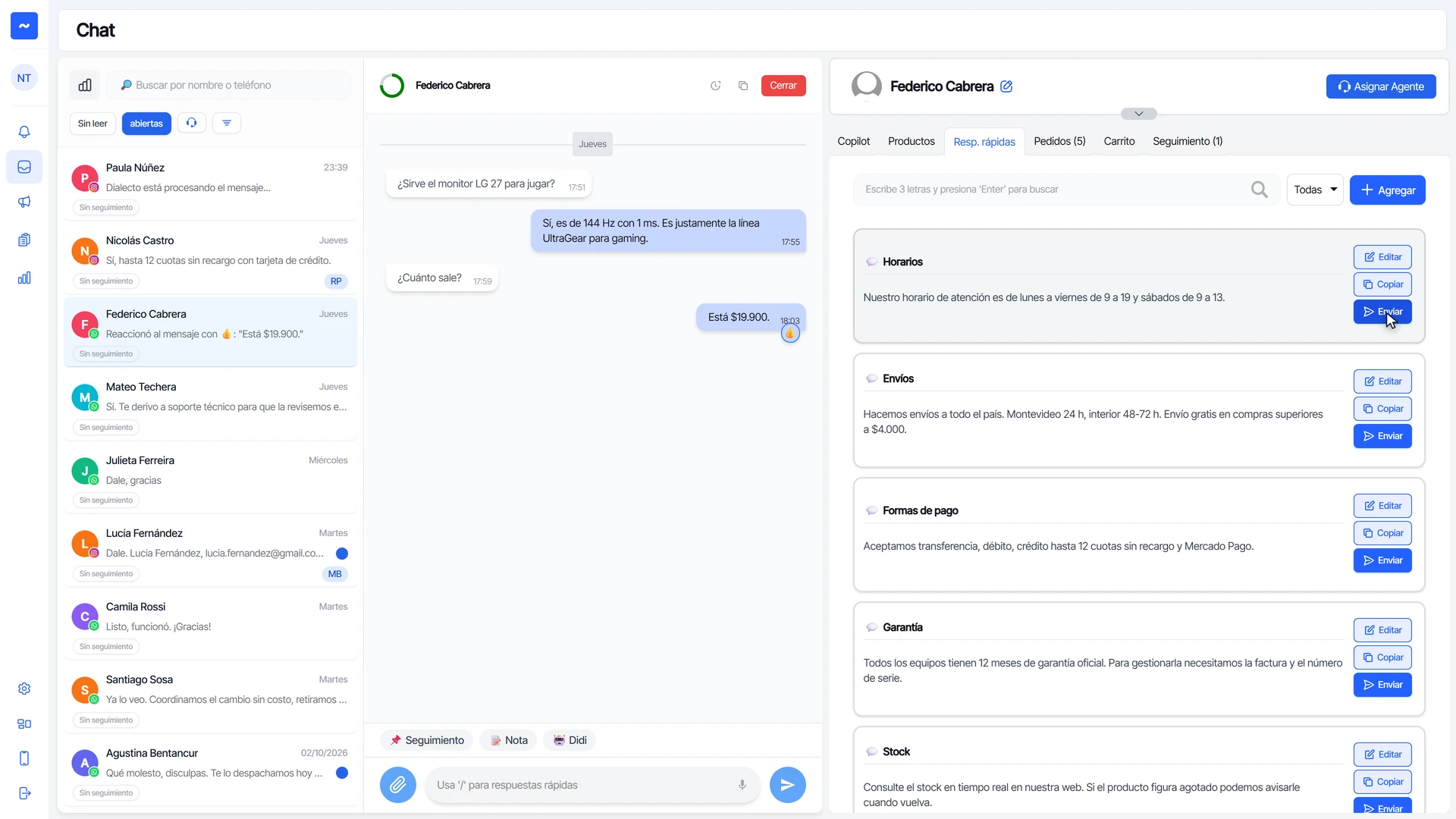This screenshot has width=1456, height=819.
Task: Open settings gear in left sidebar
Action: tap(24, 689)
